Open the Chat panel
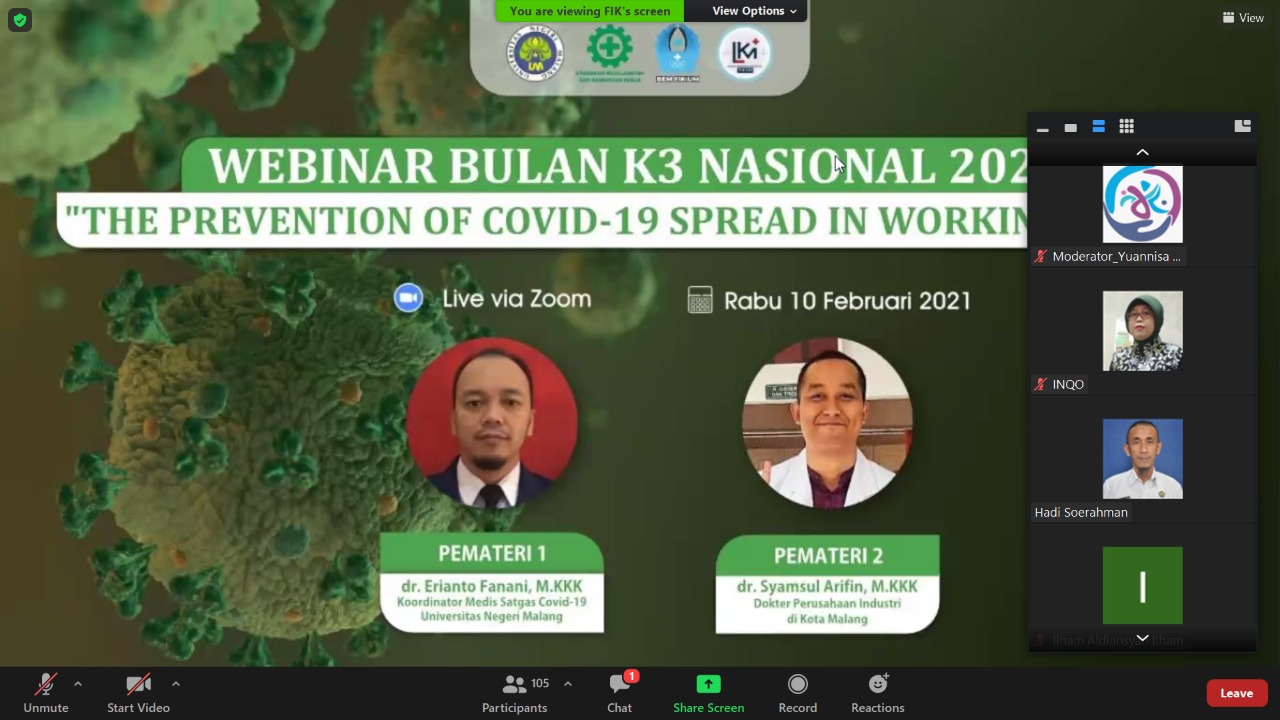Viewport: 1280px width, 720px height. tap(620, 693)
